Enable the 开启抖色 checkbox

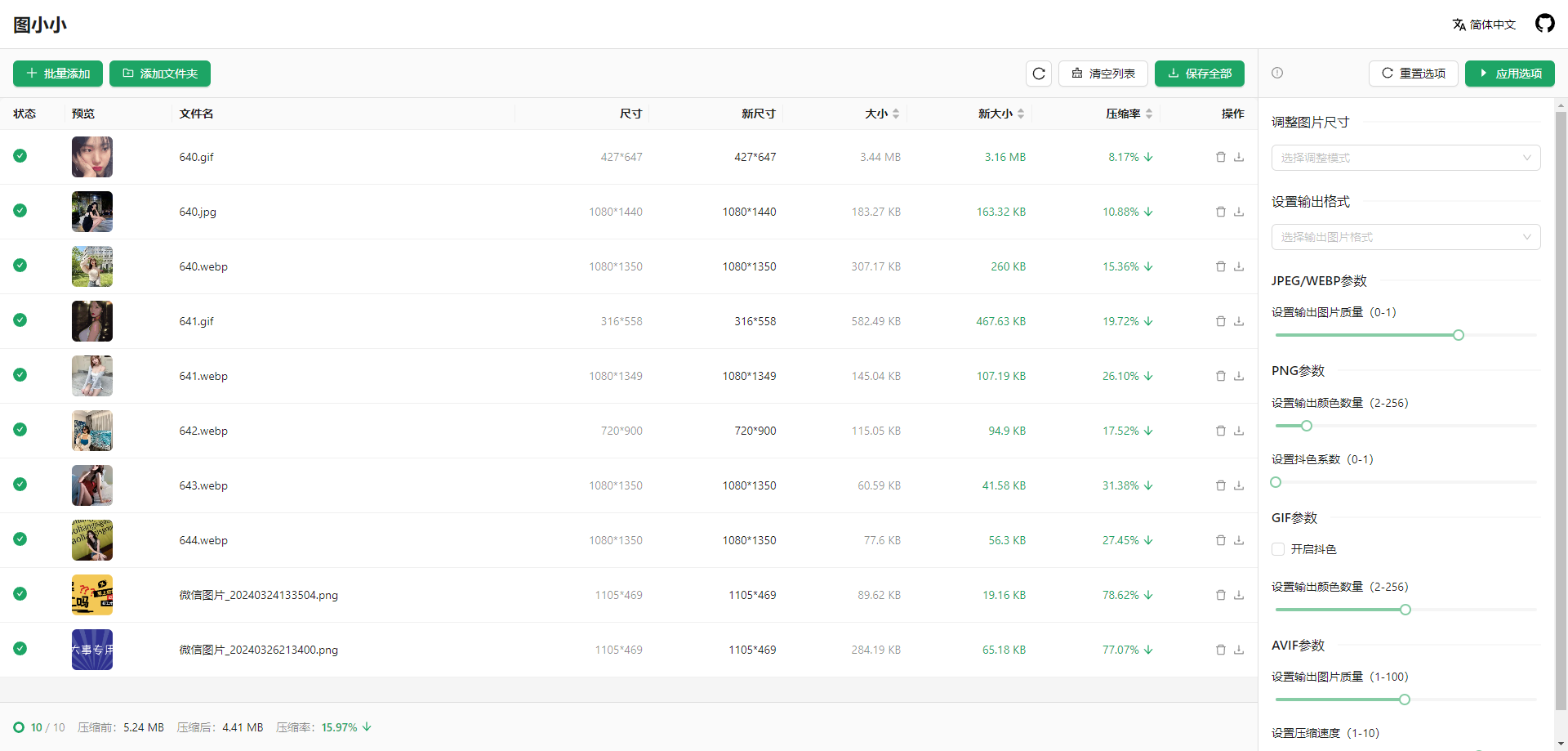pyautogui.click(x=1278, y=549)
